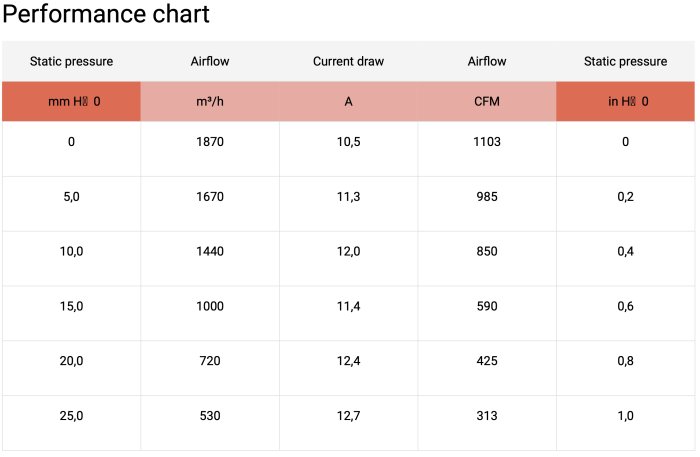Click the Performance chart heading
Image resolution: width=700 pixels, height=457 pixels.
coord(106,15)
